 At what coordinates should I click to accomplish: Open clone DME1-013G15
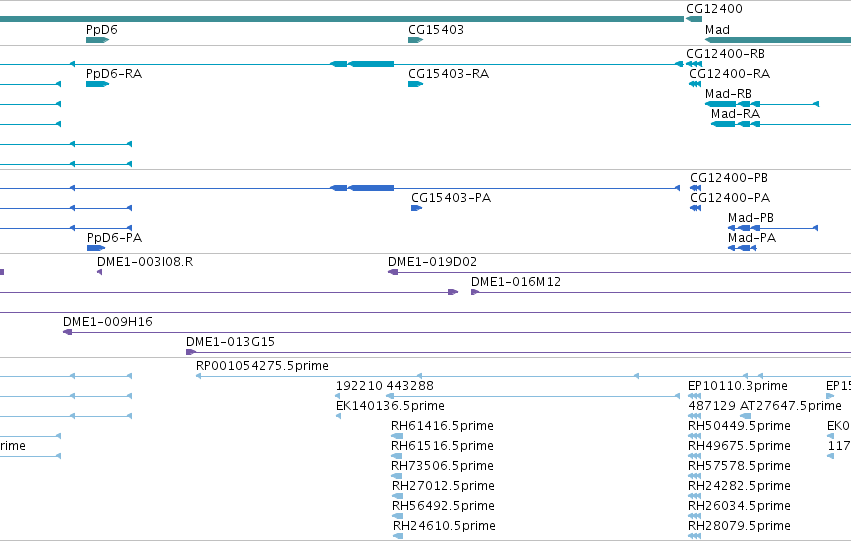tap(230, 342)
